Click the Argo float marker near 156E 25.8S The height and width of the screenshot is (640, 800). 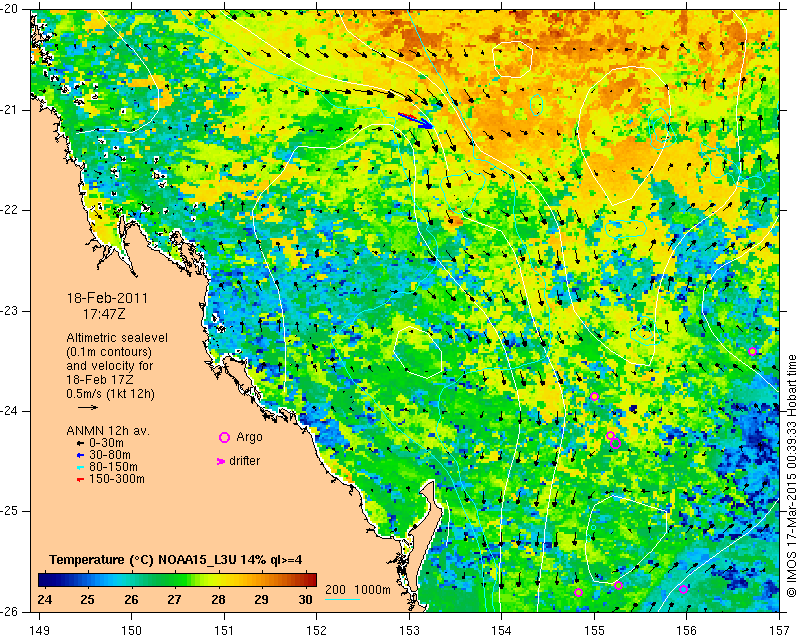tap(684, 589)
